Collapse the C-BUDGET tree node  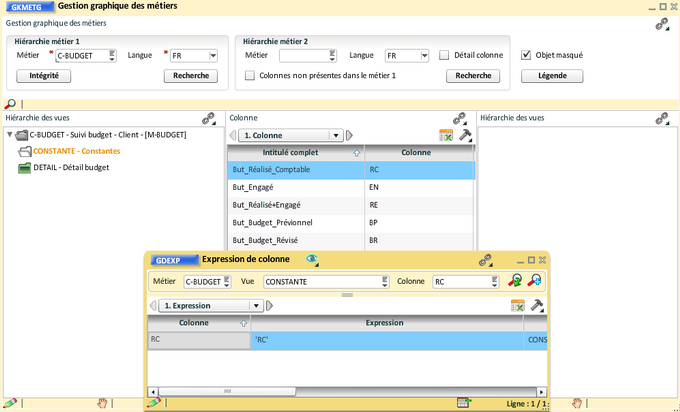[x=10, y=135]
